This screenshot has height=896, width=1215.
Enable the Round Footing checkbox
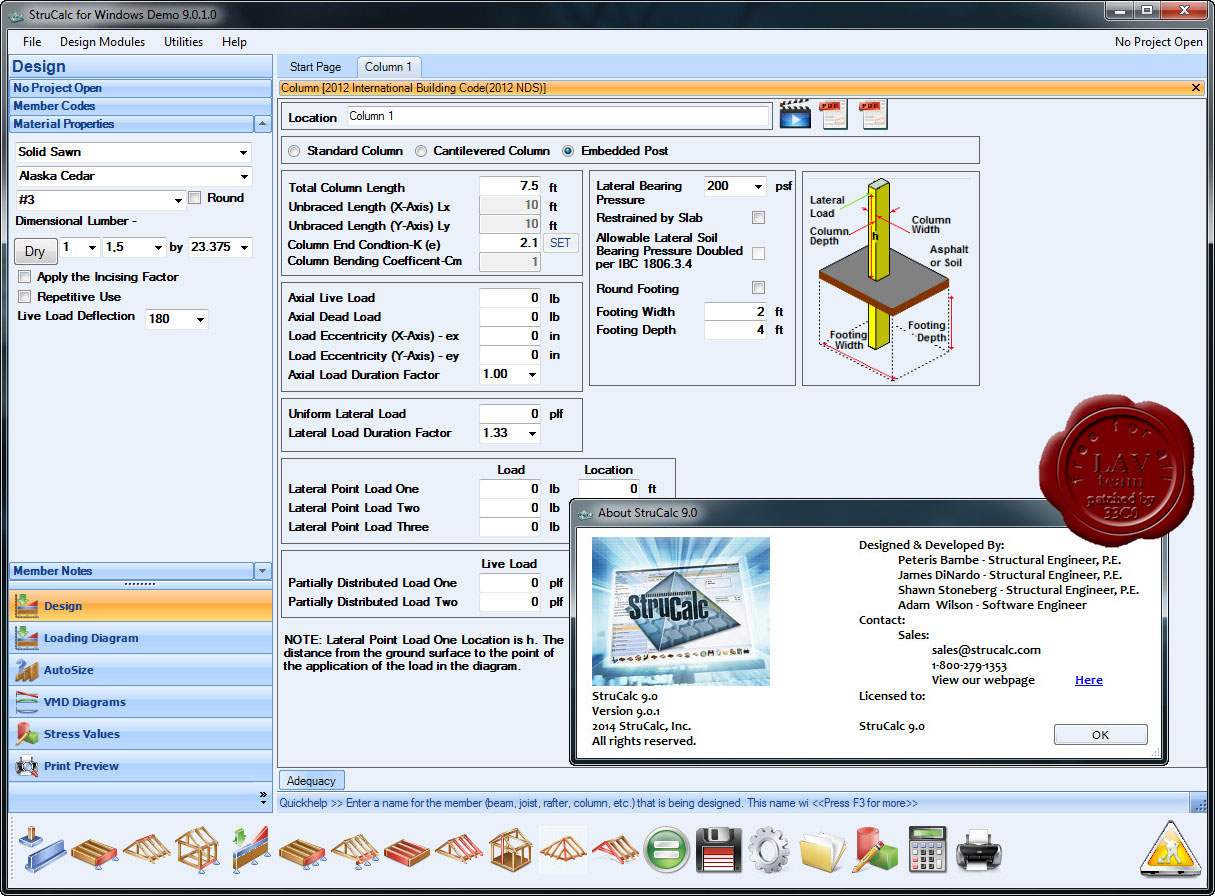click(x=759, y=289)
